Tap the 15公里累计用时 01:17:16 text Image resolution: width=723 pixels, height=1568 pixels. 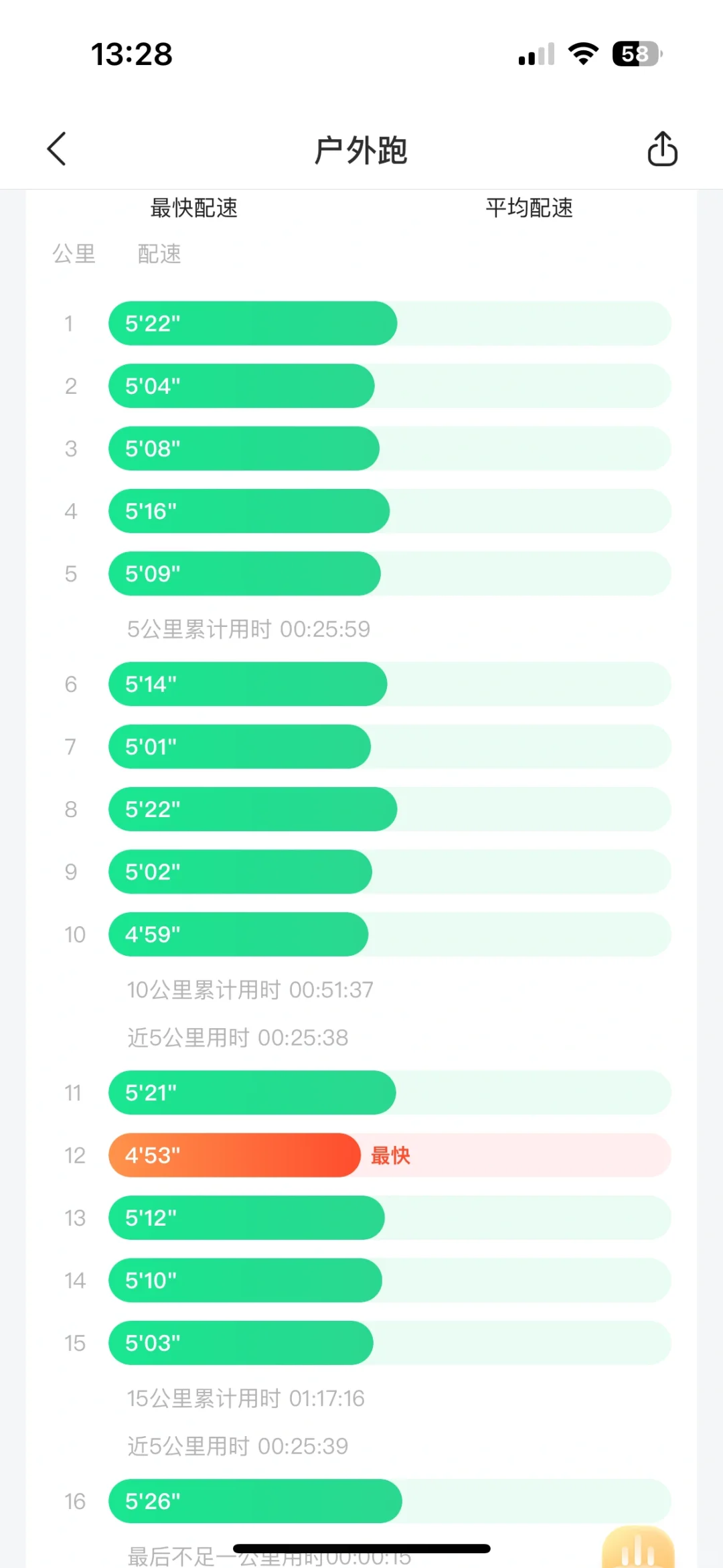[x=246, y=1398]
